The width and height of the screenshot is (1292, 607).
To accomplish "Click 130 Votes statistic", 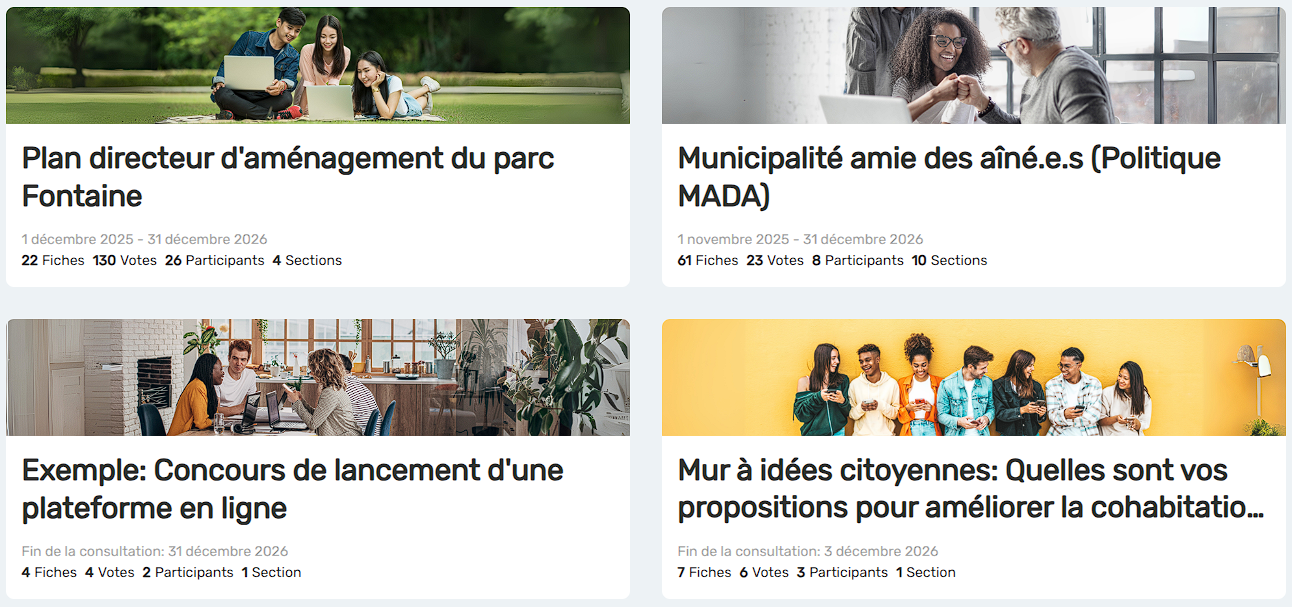I will pyautogui.click(x=125, y=260).
